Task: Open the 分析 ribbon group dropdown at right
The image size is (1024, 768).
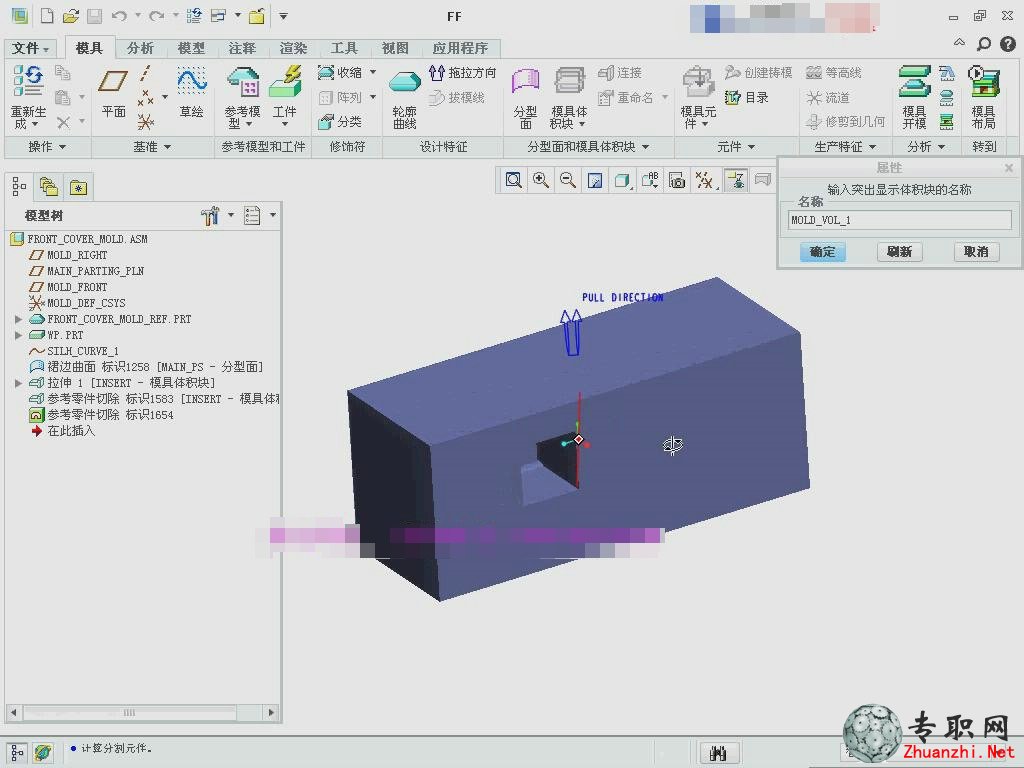Action: click(927, 147)
